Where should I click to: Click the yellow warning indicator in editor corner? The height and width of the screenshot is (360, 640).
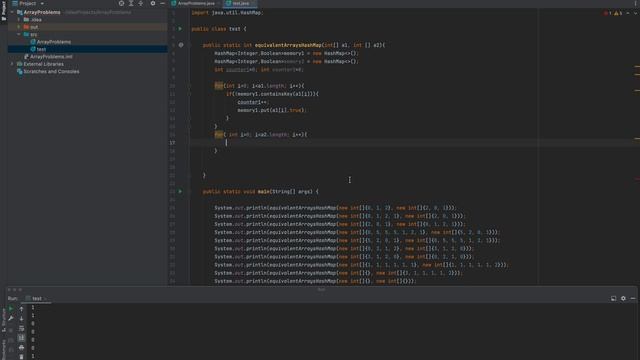pyautogui.click(x=618, y=13)
